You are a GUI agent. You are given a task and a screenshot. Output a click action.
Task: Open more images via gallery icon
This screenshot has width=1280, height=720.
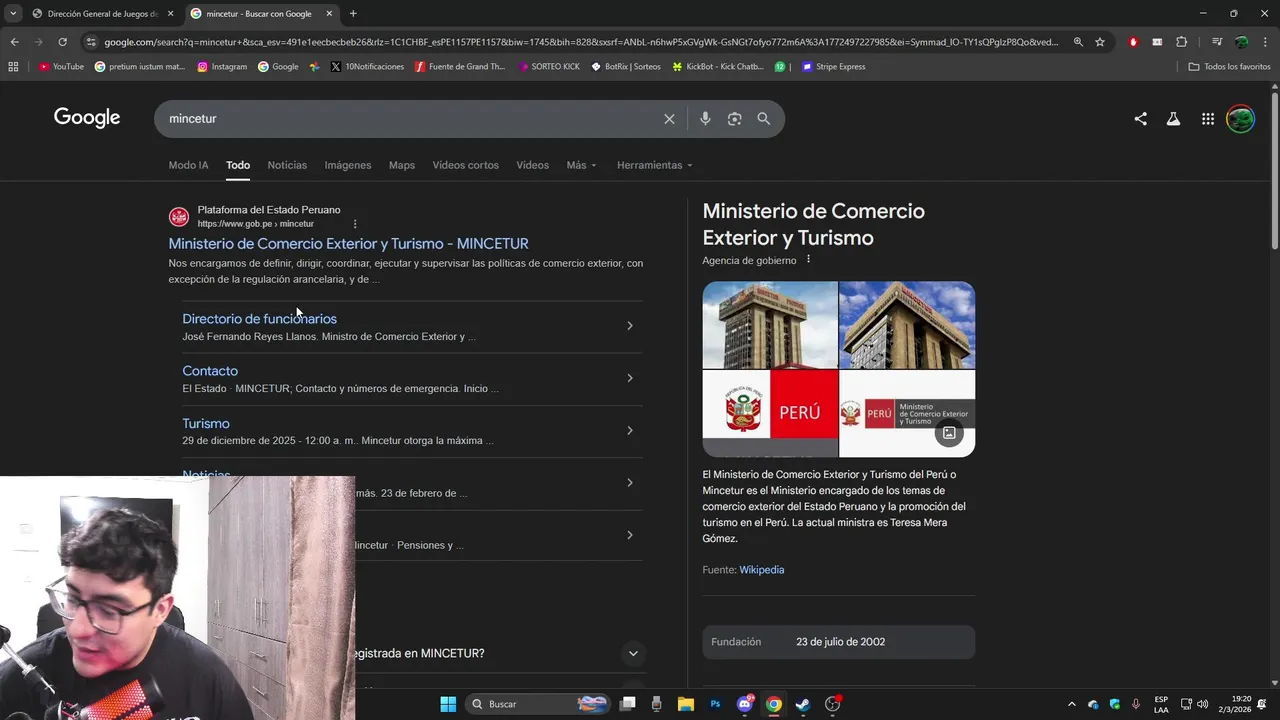[x=949, y=433]
